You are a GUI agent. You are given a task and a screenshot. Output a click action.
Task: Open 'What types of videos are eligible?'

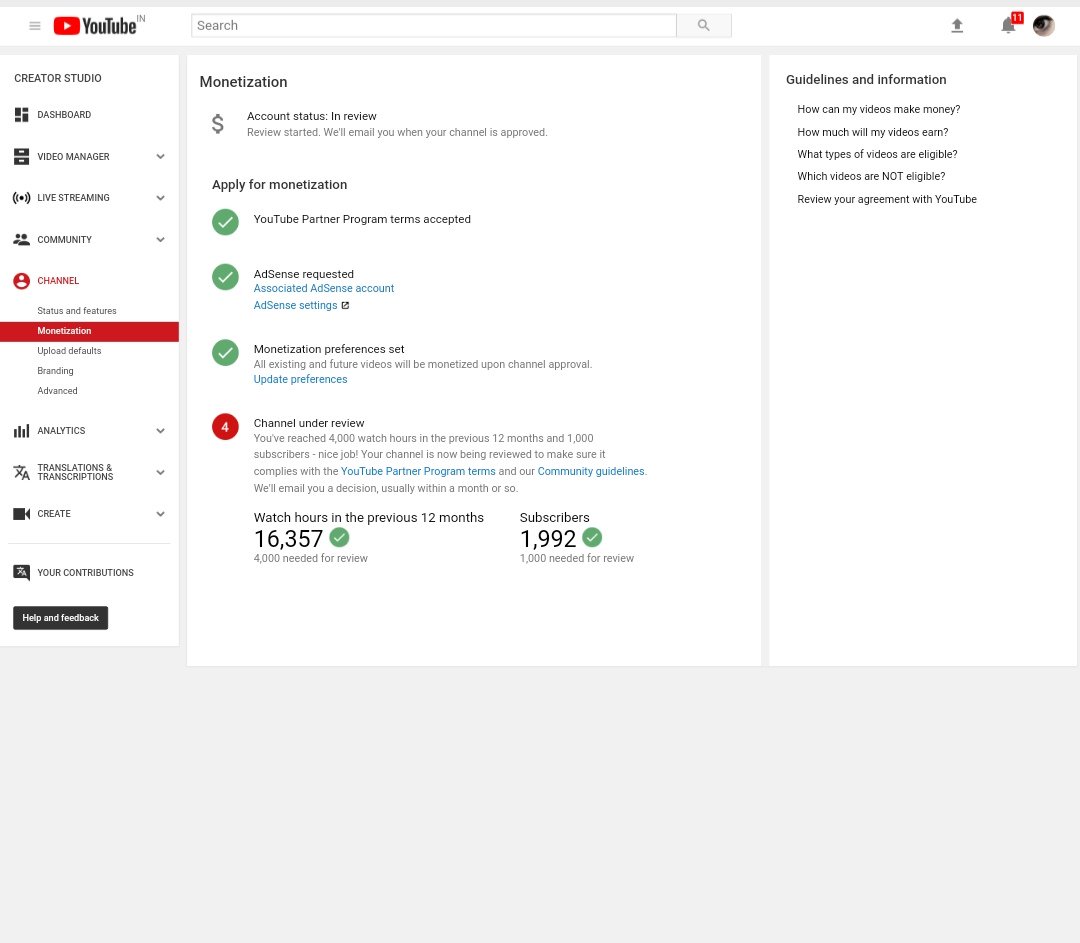tap(877, 154)
